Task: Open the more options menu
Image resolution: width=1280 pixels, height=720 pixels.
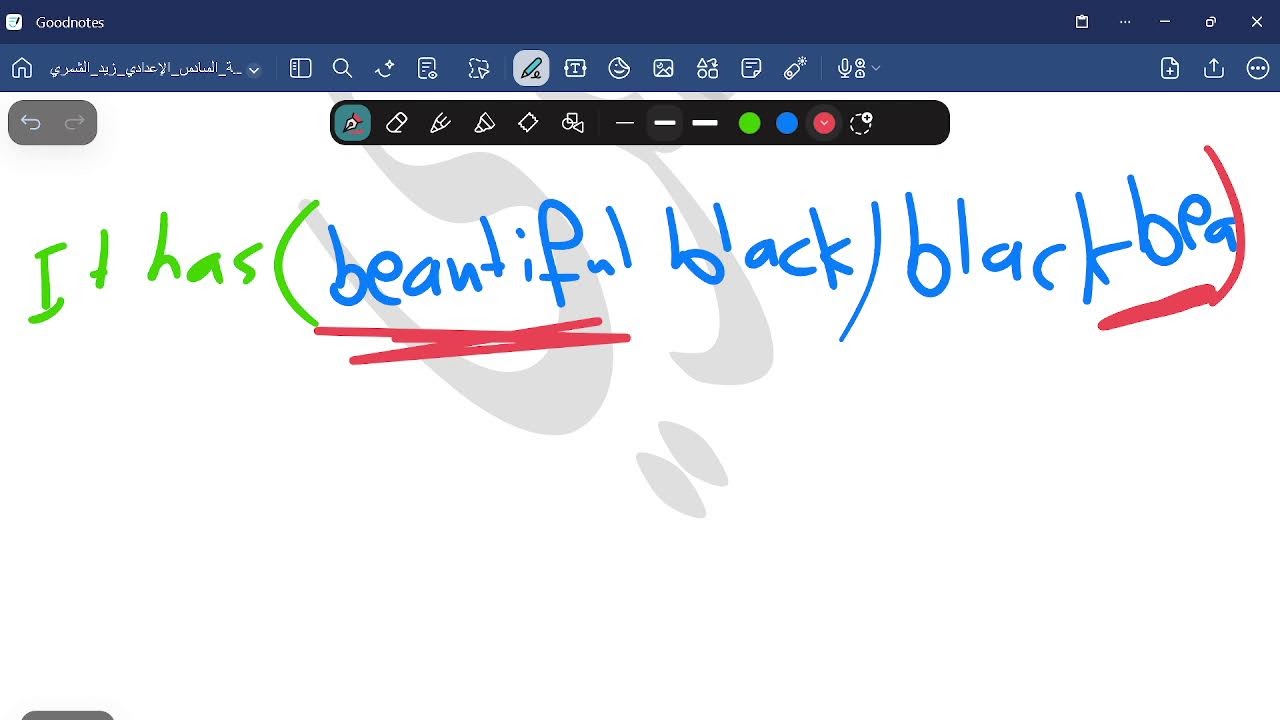Action: [1258, 68]
